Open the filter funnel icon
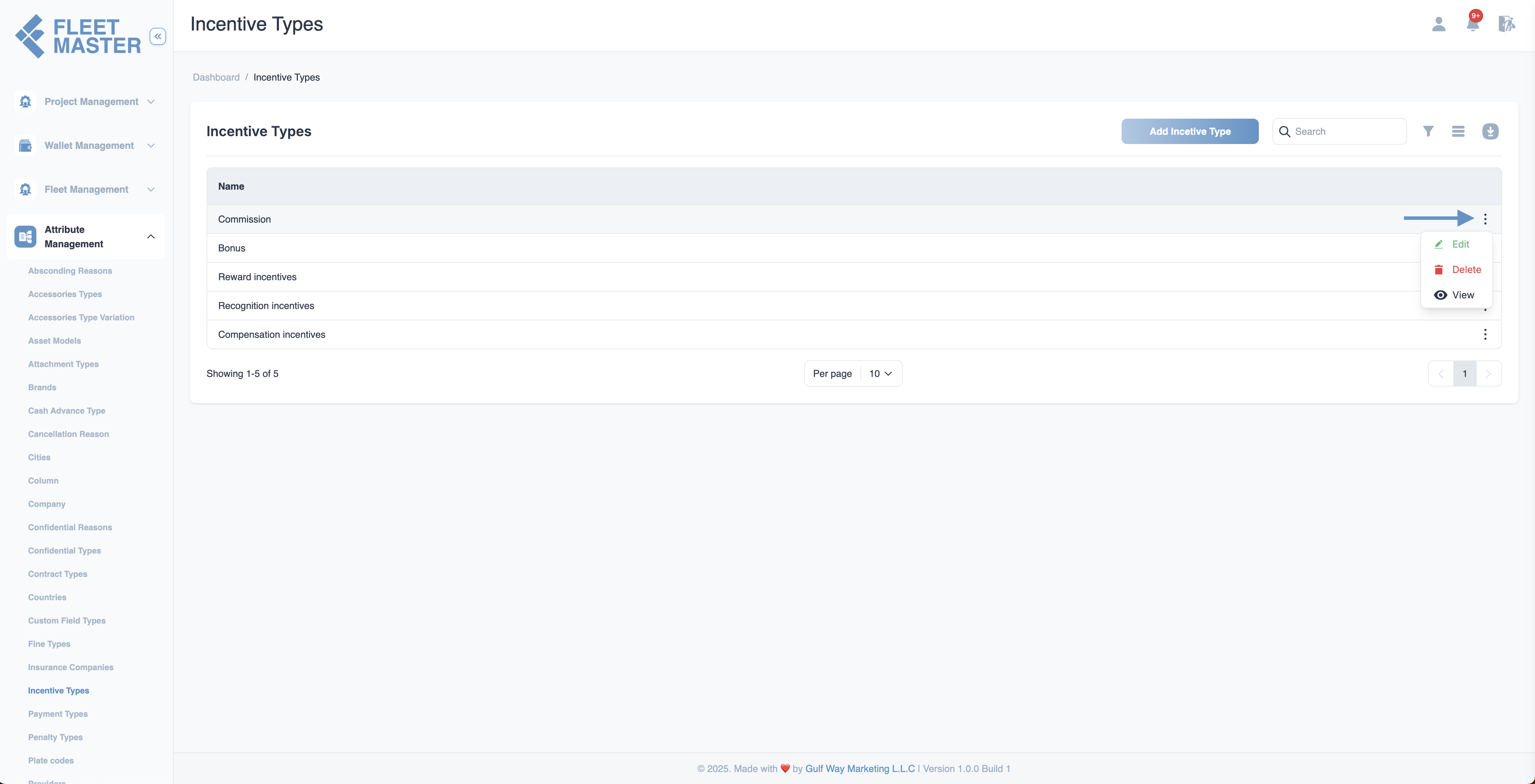The height and width of the screenshot is (784, 1535). [x=1428, y=131]
